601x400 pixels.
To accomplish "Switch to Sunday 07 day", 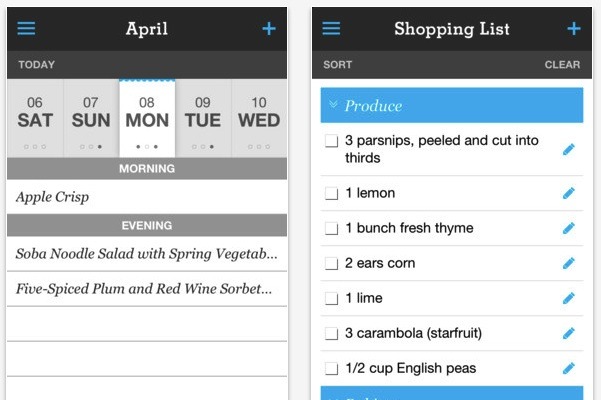I will tap(91, 114).
